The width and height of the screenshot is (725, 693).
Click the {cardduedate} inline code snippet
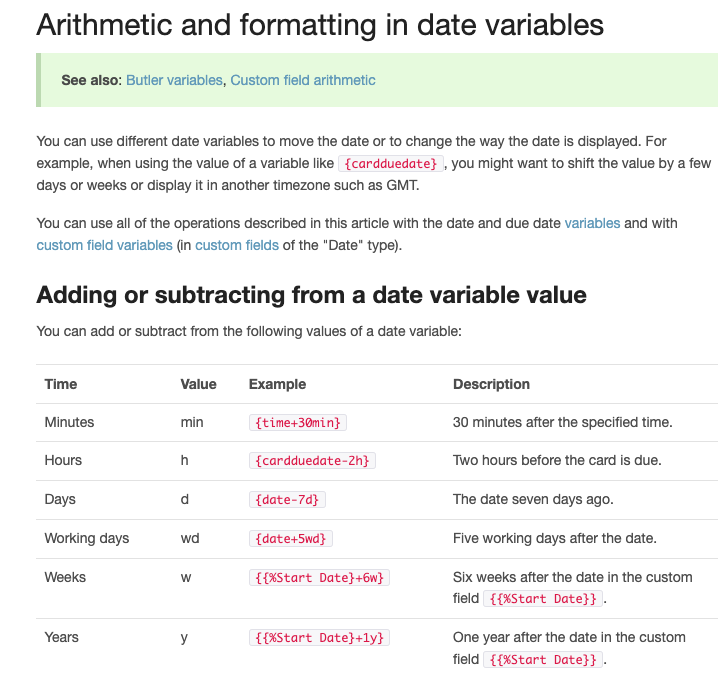click(391, 164)
